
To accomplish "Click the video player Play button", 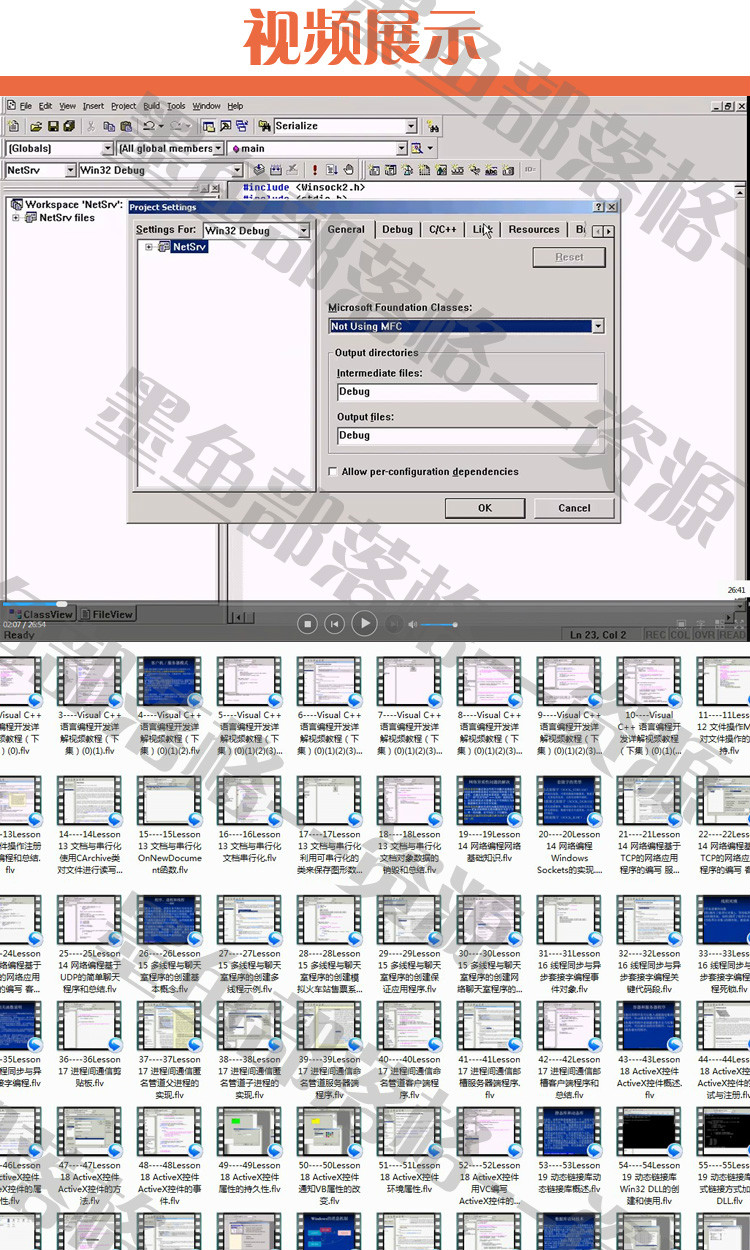I will 364,623.
